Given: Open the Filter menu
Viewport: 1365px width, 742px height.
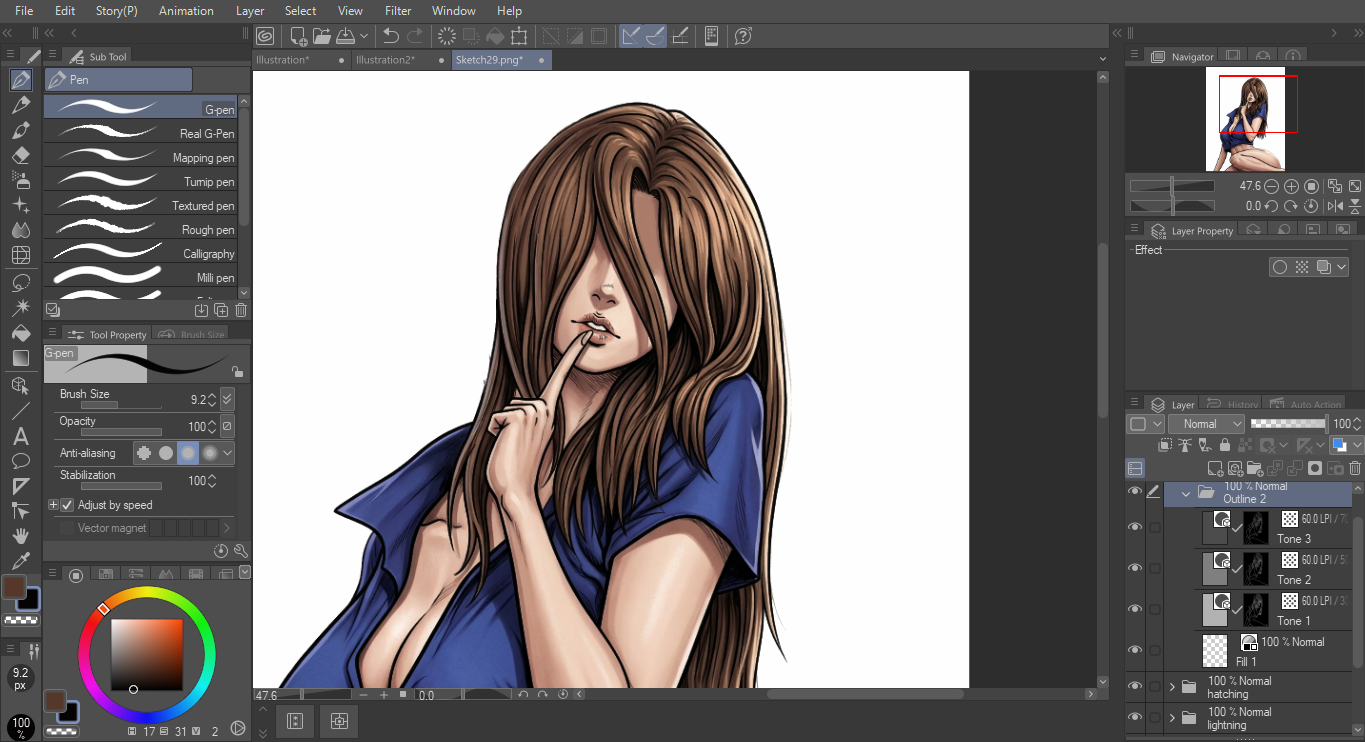Looking at the screenshot, I should tap(398, 11).
